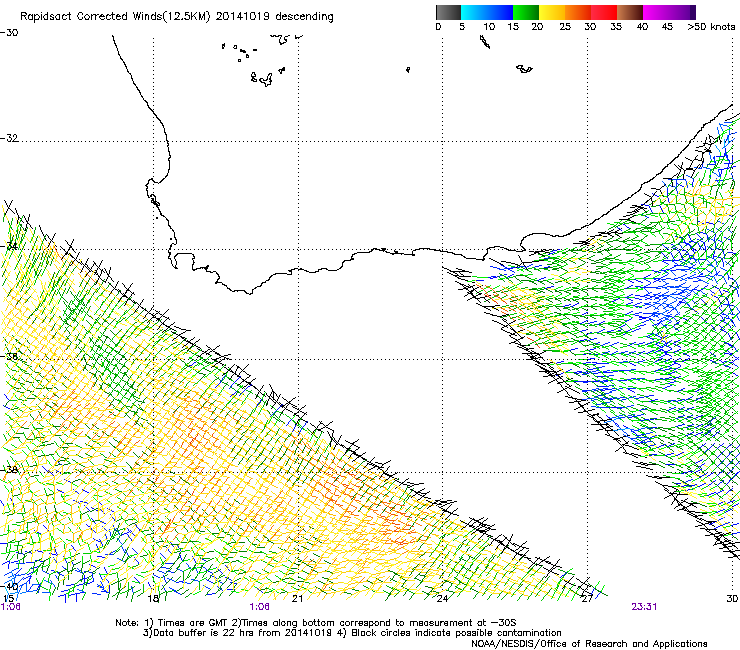Click the cyan-to-blue 5-15 knots legend band
The height and width of the screenshot is (650, 740).
coord(487,12)
